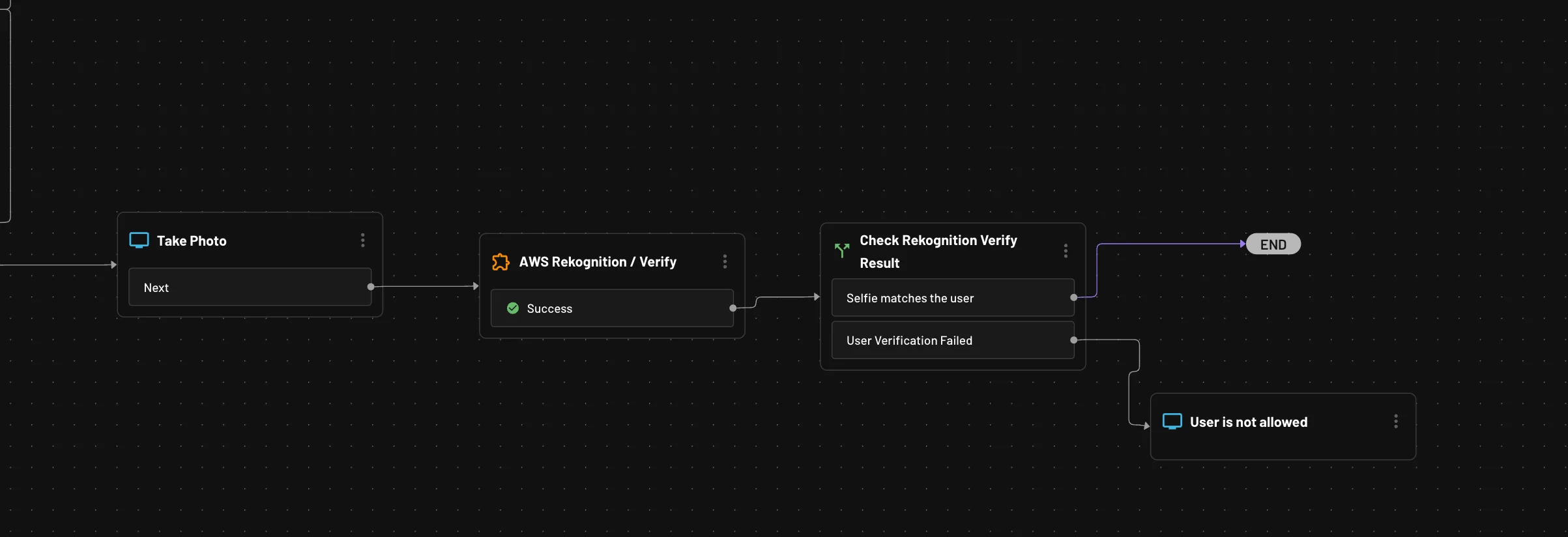Viewport: 1568px width, 537px height.
Task: Click the Selfie matches the user connector dot
Action: coord(1073,298)
